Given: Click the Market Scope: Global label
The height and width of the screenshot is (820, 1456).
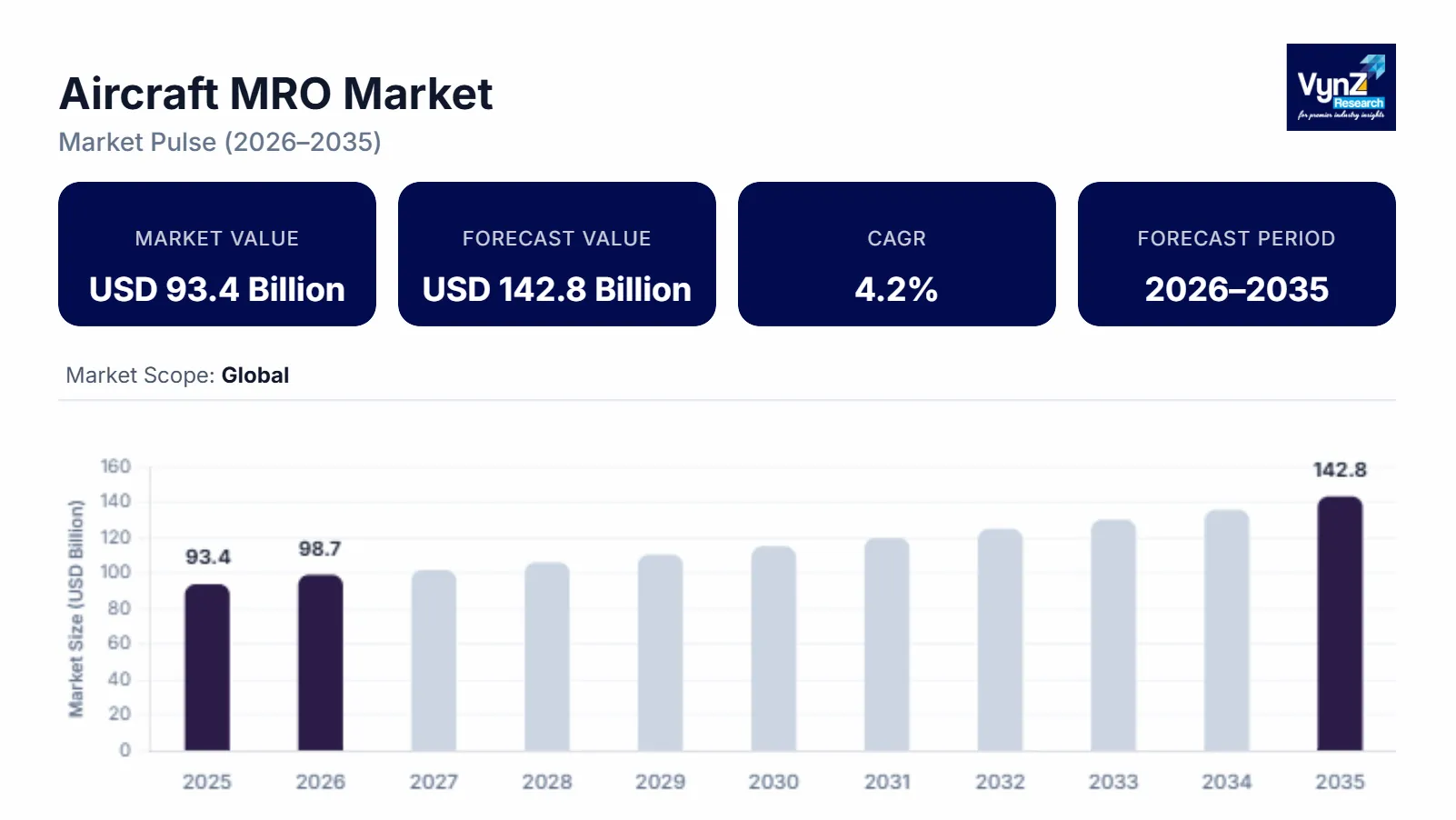Looking at the screenshot, I should click(177, 375).
